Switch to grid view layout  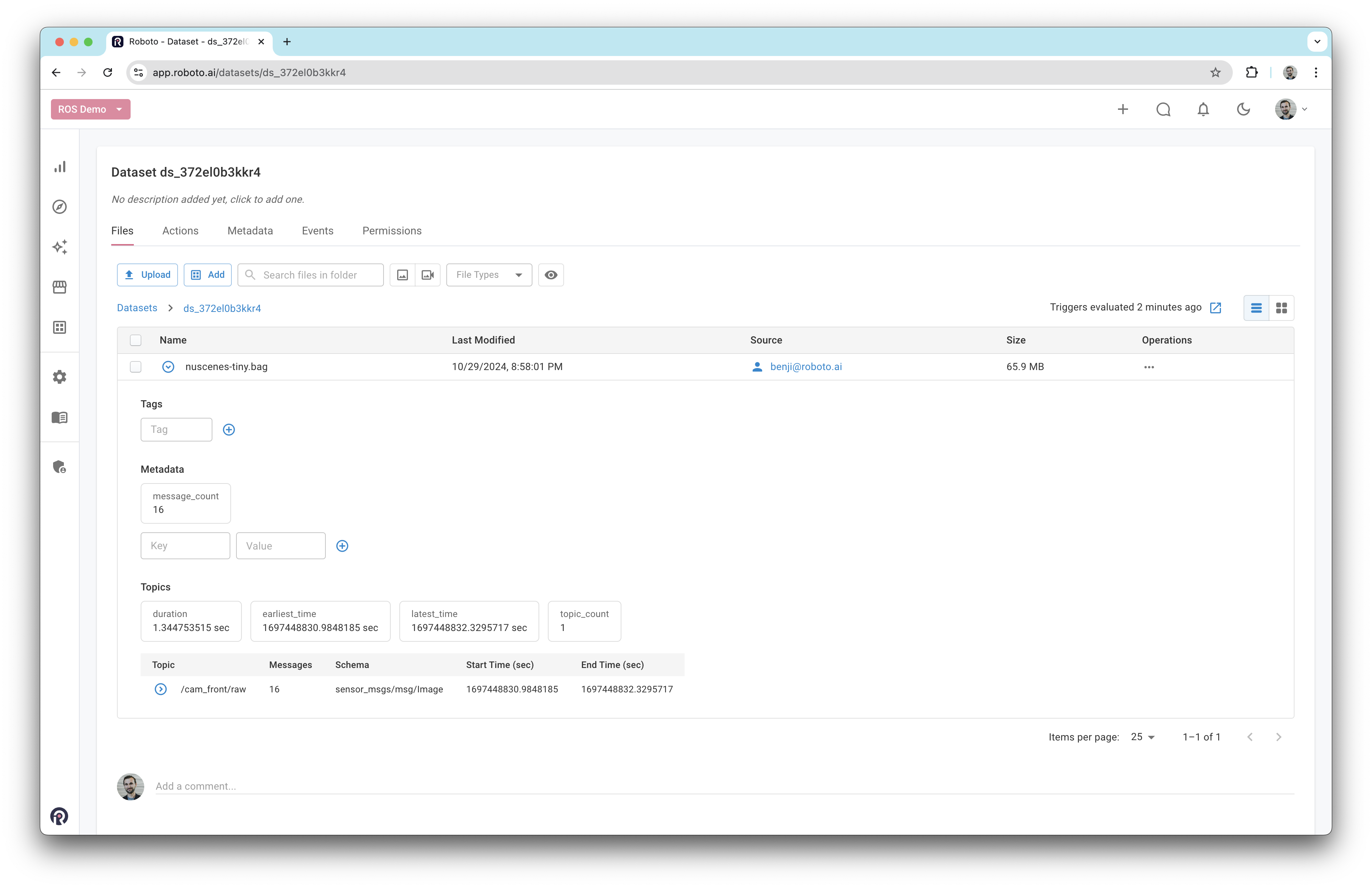pyautogui.click(x=1282, y=308)
